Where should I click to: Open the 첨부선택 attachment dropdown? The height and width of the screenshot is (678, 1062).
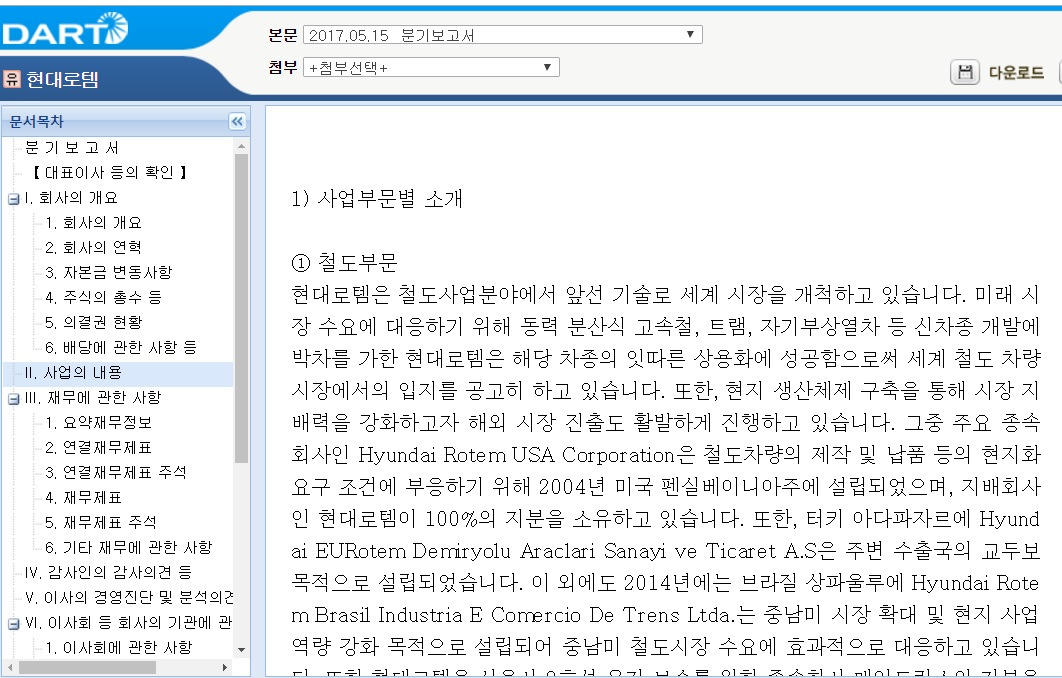click(x=431, y=67)
